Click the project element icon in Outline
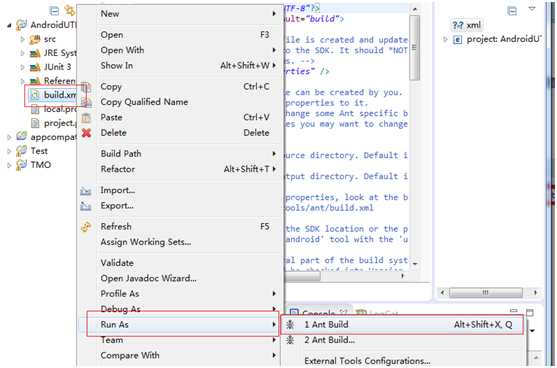Screen dimensions: 557x368 pos(458,39)
